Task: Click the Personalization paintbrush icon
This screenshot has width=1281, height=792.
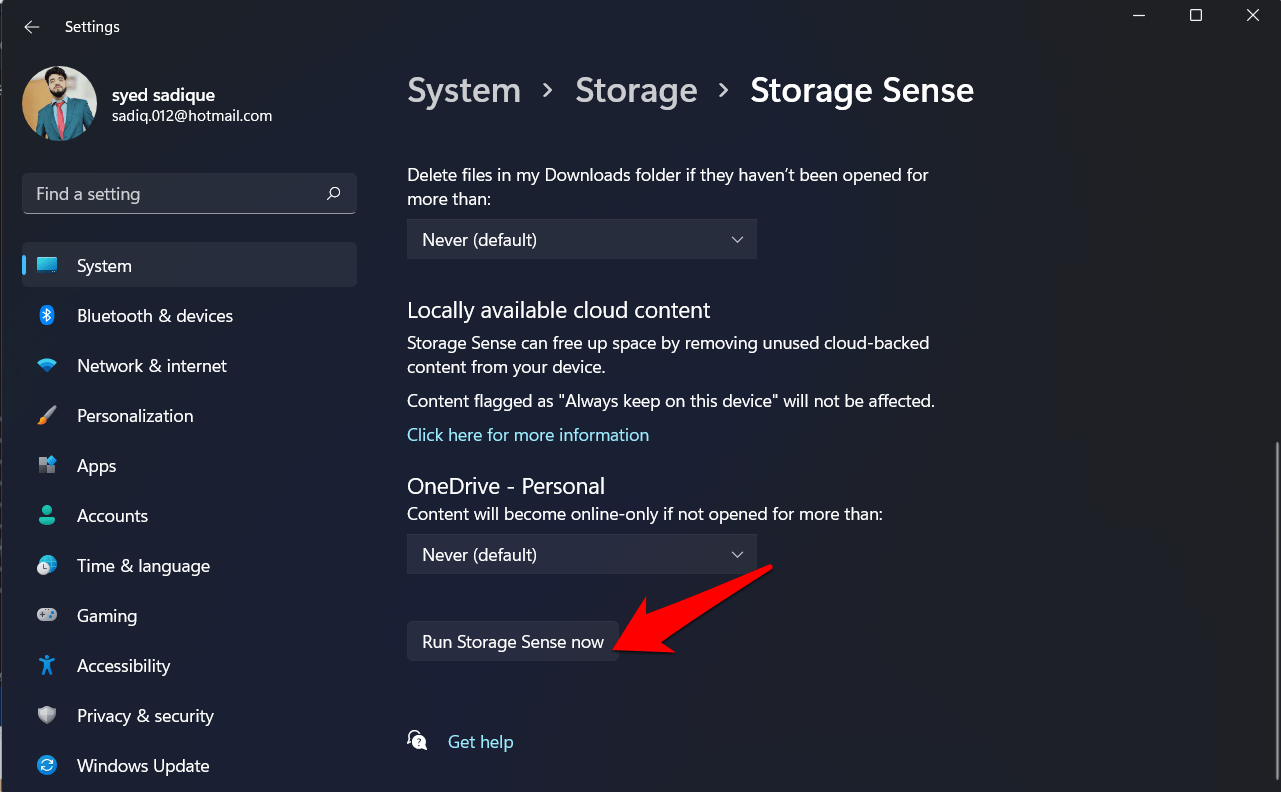Action: coord(47,416)
